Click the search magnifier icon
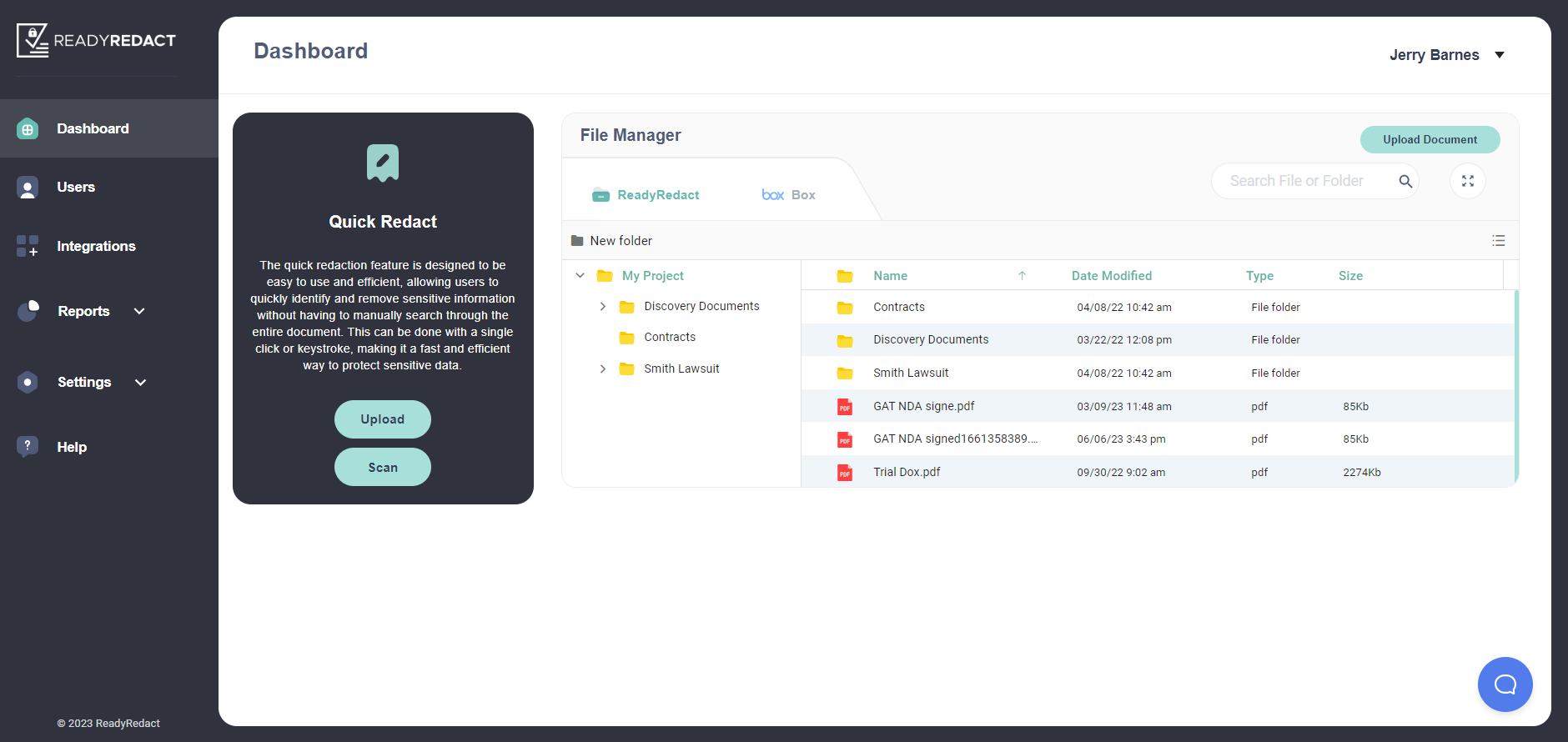1568x742 pixels. click(1405, 181)
